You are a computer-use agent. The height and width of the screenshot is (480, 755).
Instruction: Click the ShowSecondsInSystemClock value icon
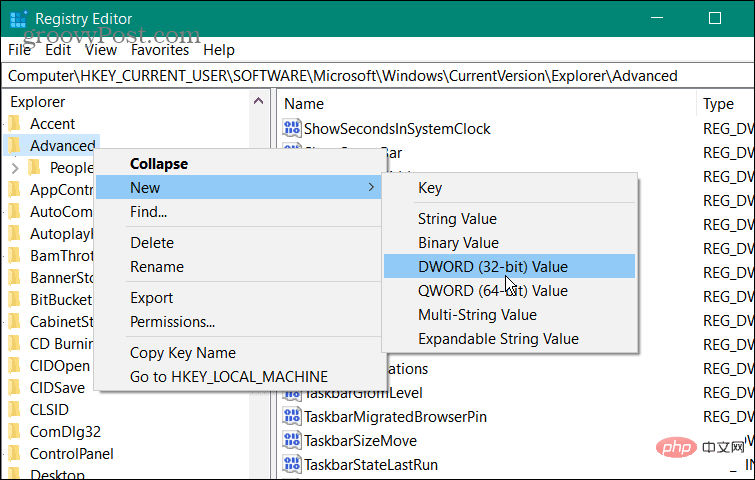(x=293, y=129)
